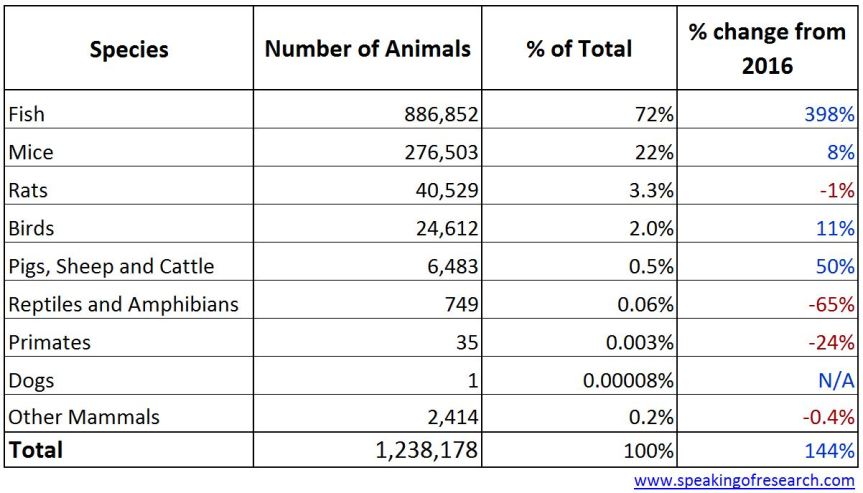Open the www.speakingofresearch.com link
The image size is (863, 493).
pos(744,481)
